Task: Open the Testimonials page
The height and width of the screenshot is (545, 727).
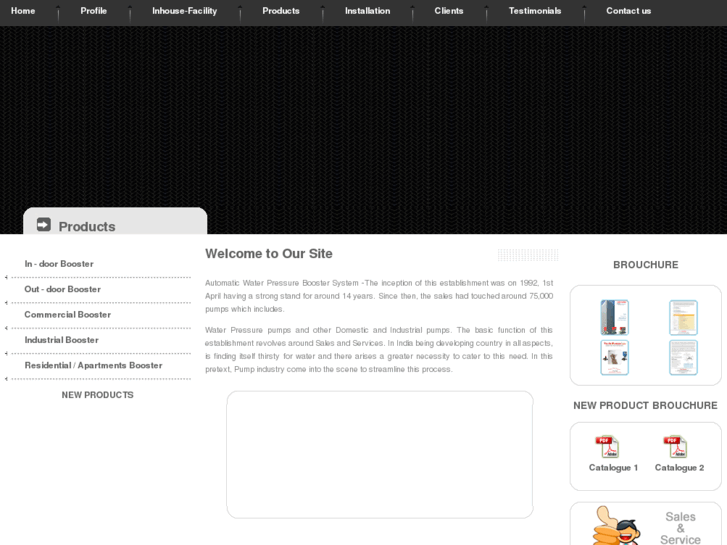Action: 535,11
